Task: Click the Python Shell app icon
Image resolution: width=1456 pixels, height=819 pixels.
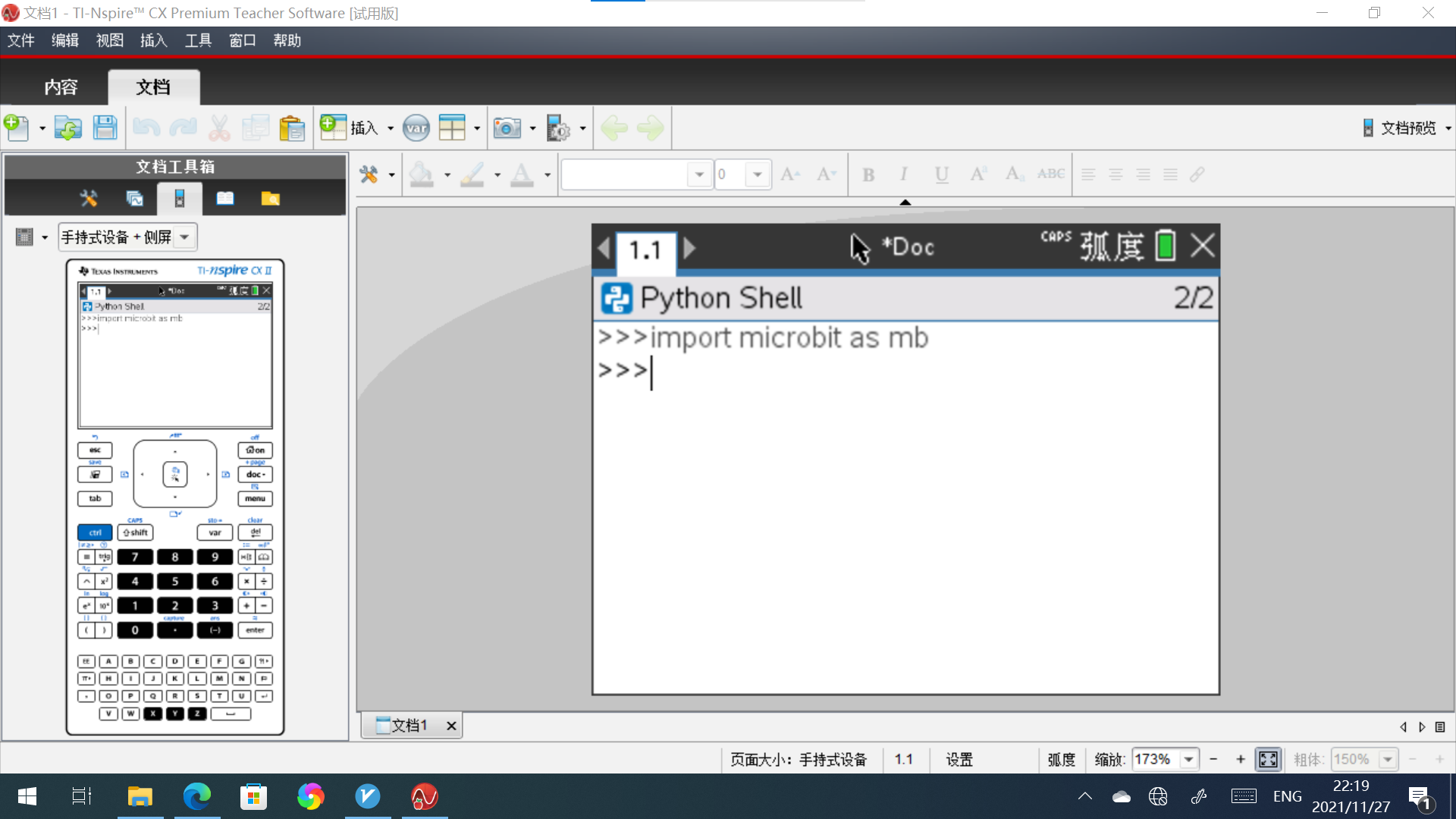Action: [617, 298]
